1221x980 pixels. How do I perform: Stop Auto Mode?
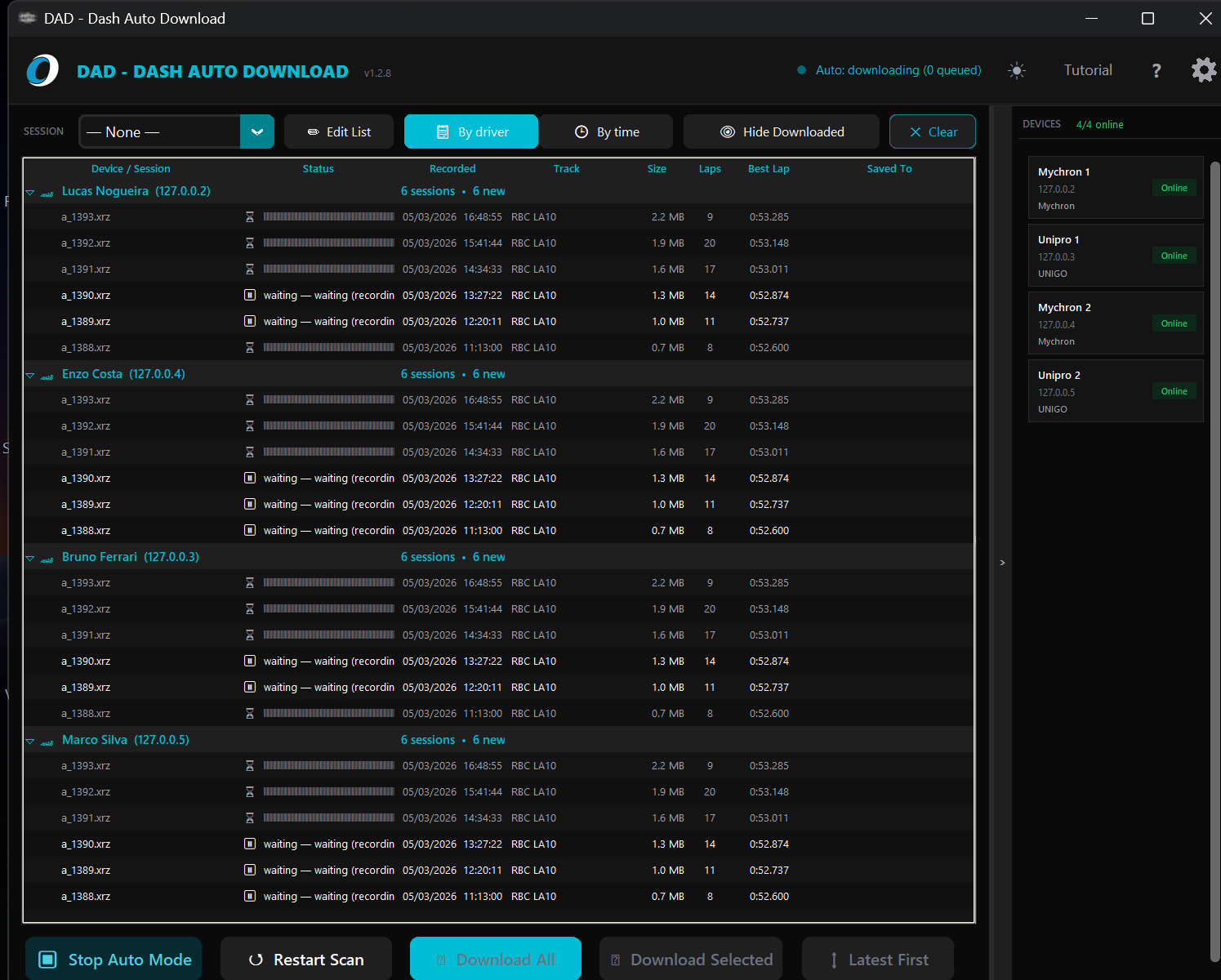coord(114,959)
